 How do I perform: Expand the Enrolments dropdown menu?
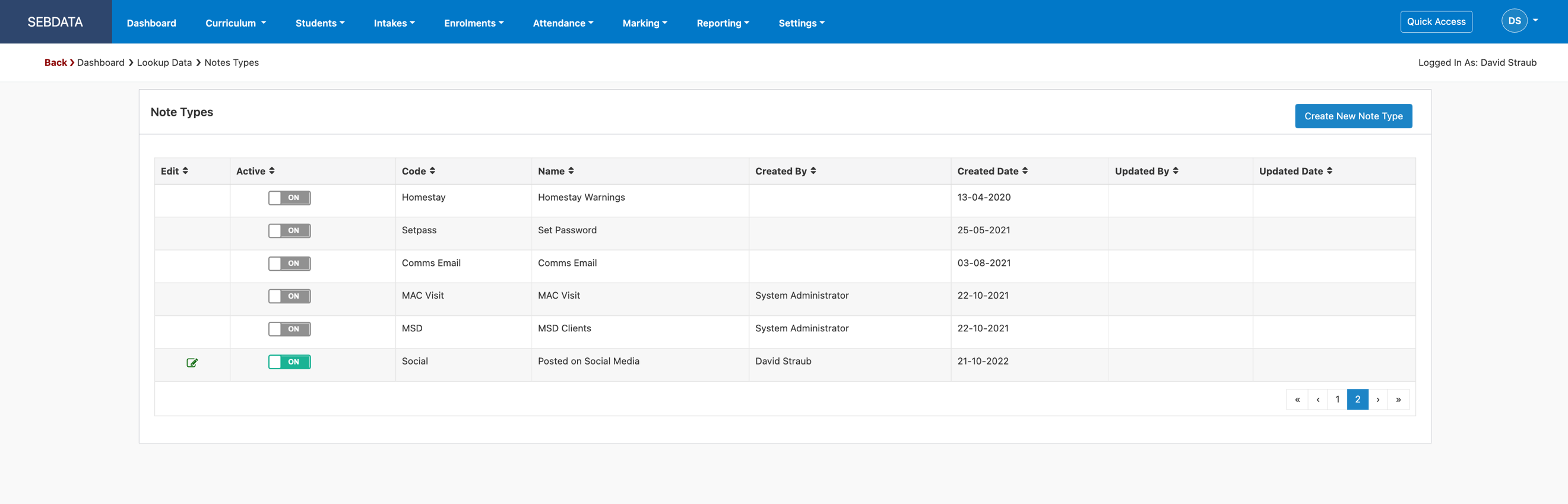pyautogui.click(x=474, y=23)
